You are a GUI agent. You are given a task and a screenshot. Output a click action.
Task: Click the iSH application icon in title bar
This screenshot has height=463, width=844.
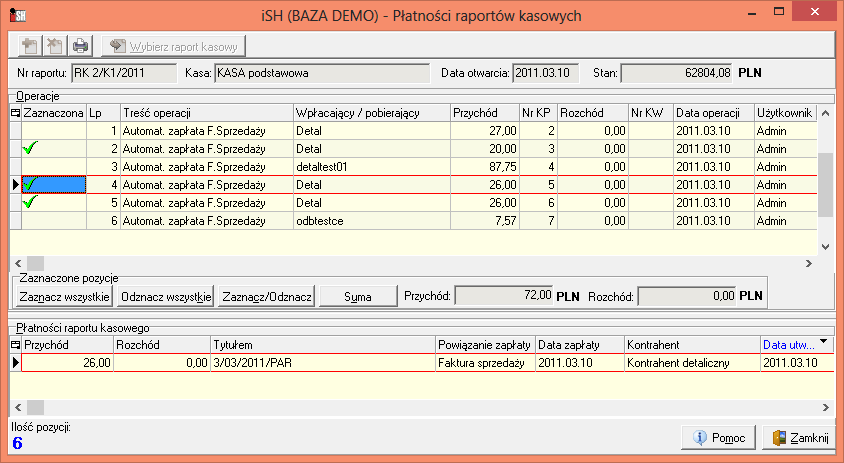pos(18,14)
